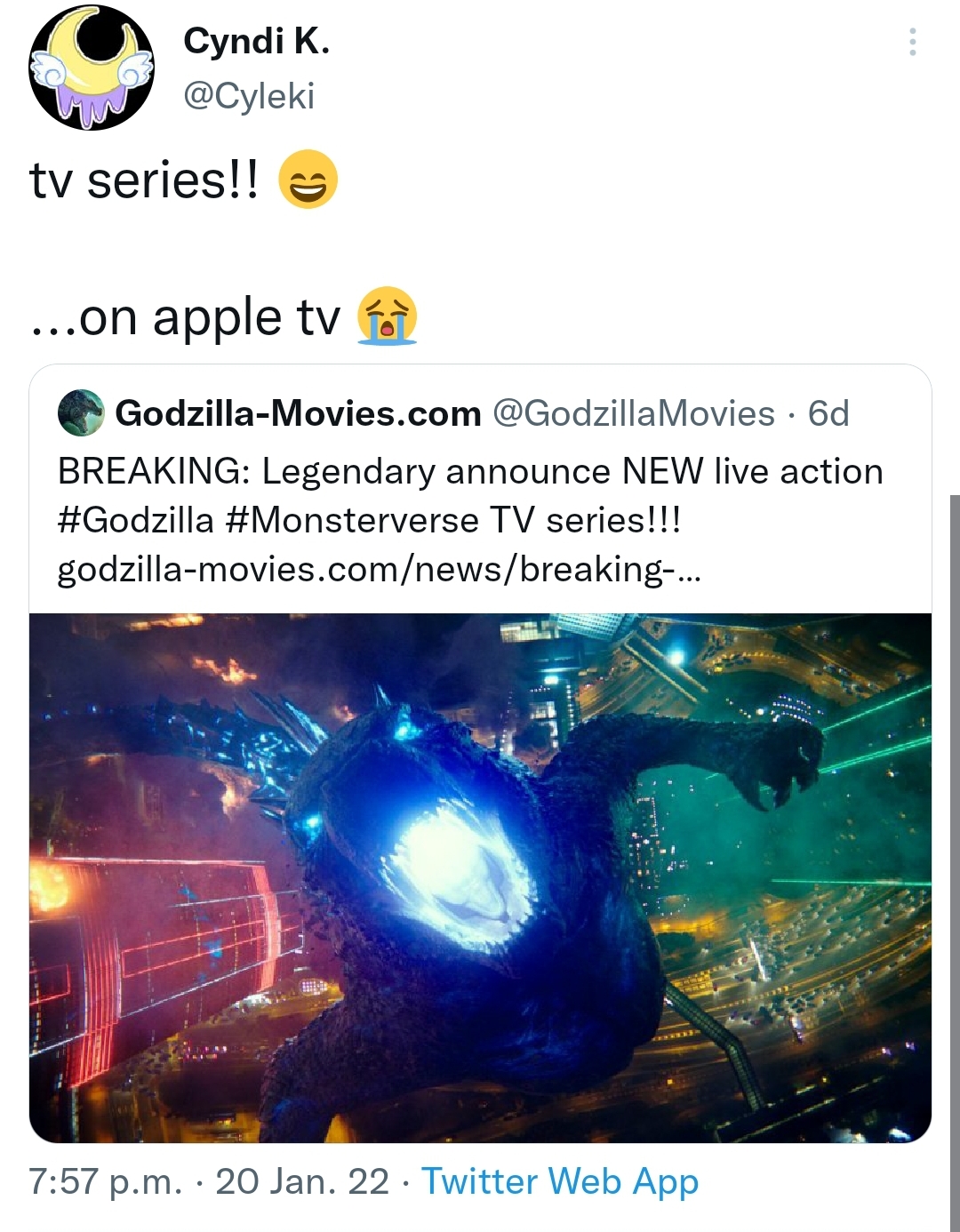Click the Cyndi K. display name
Image resolution: width=960 pixels, height=1232 pixels.
256,41
